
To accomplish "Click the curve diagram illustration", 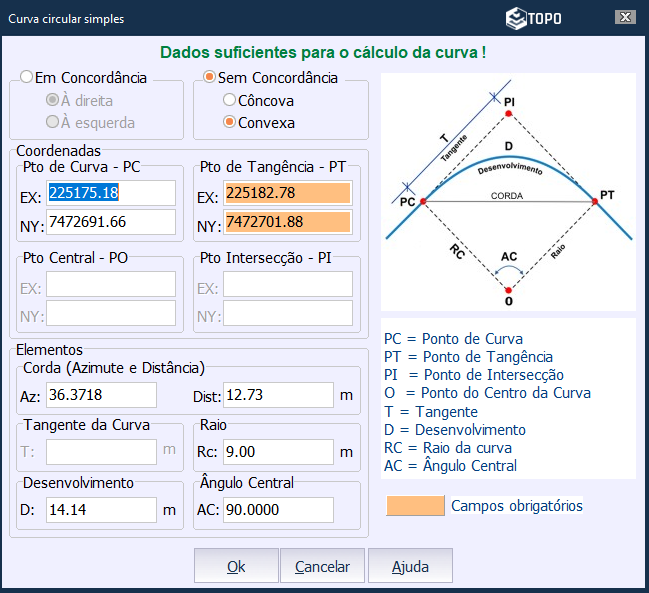I will click(x=508, y=192).
